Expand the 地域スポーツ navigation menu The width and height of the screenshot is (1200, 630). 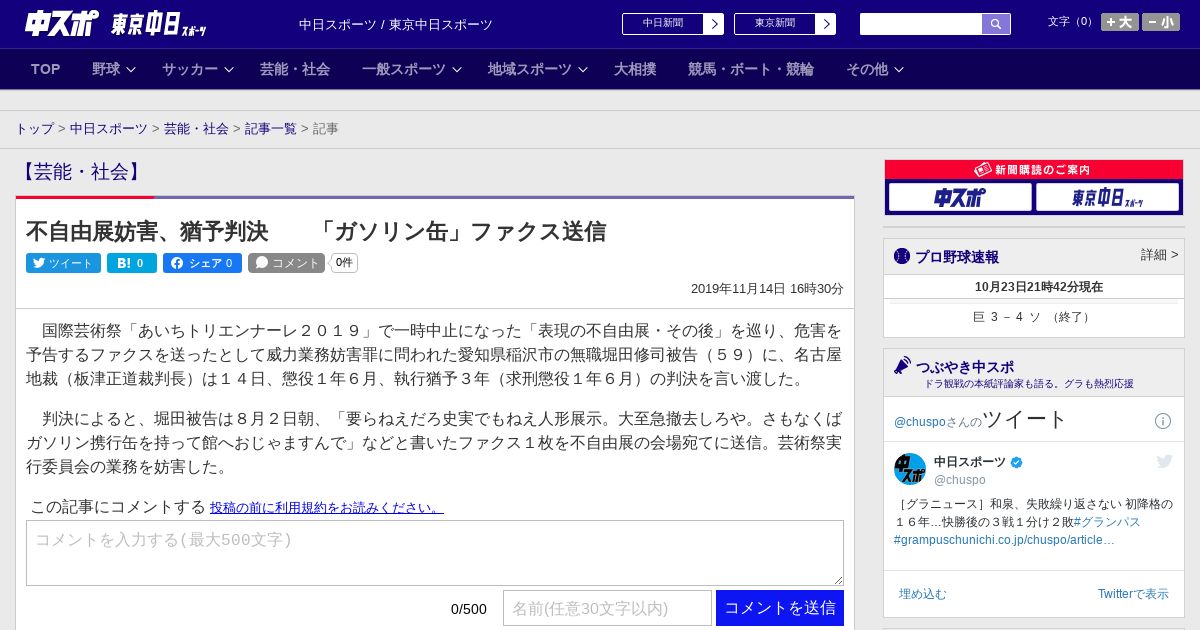coord(537,69)
